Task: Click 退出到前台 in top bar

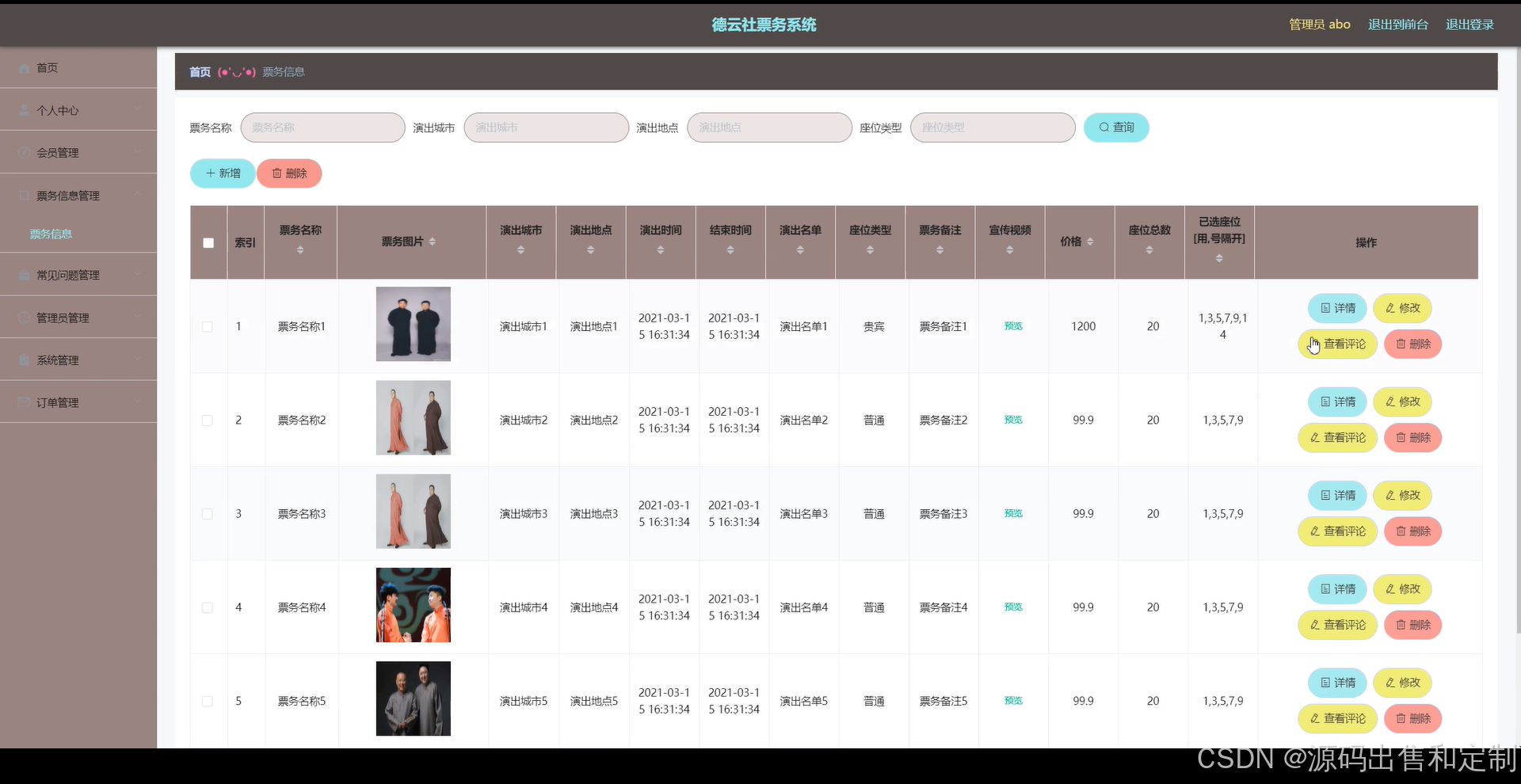Action: [x=1397, y=25]
